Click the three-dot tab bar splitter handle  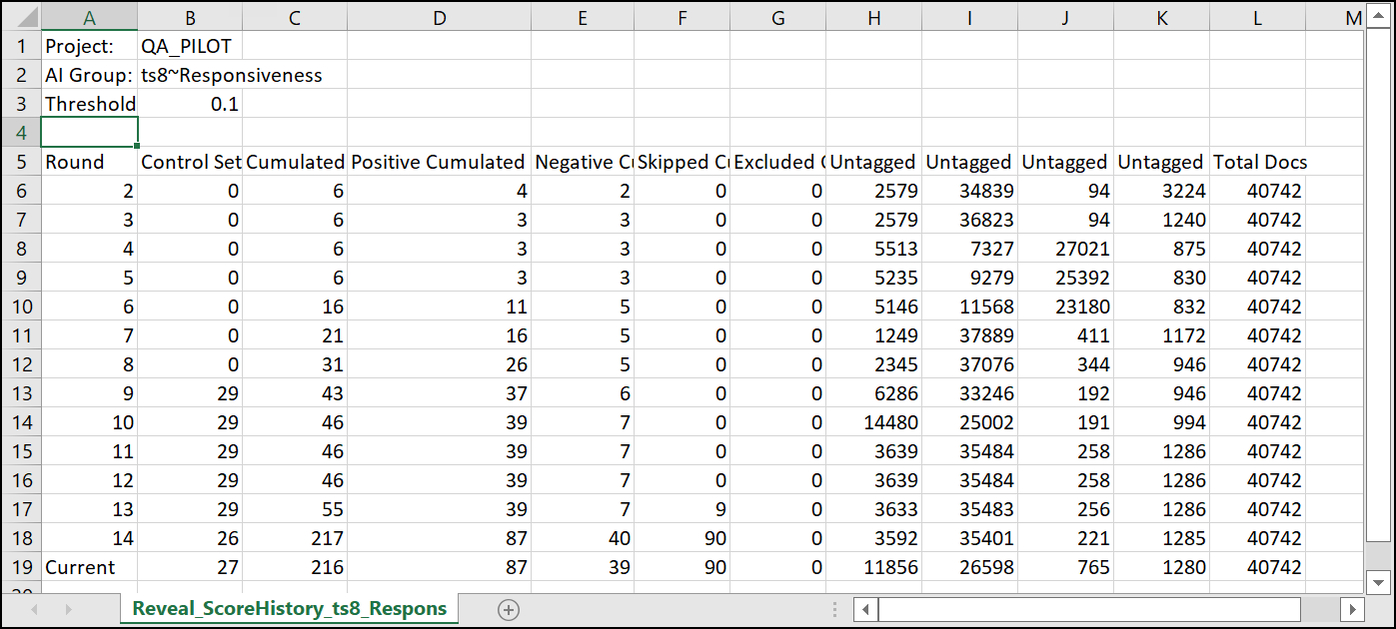[835, 609]
